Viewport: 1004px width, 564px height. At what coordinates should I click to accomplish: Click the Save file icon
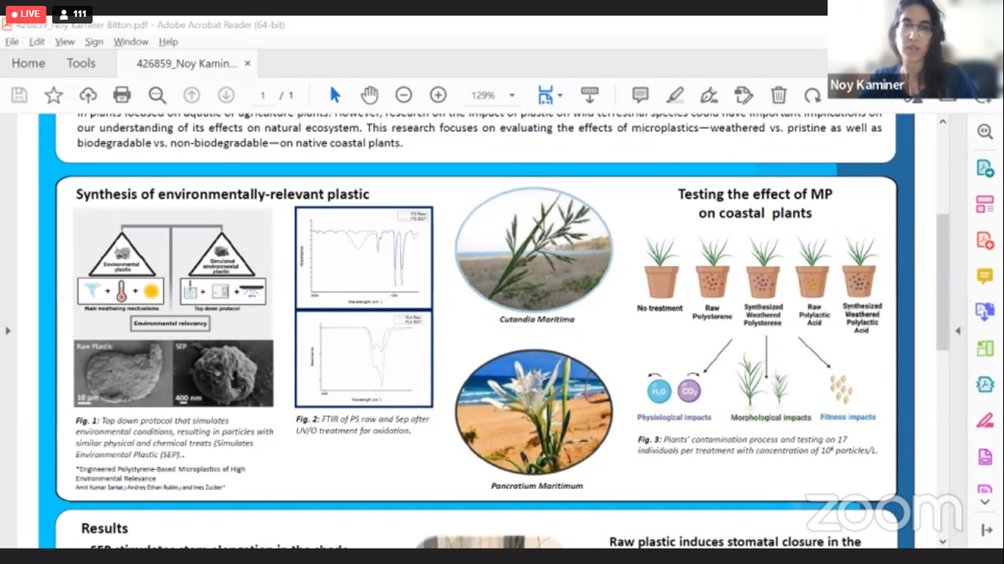pyautogui.click(x=19, y=95)
